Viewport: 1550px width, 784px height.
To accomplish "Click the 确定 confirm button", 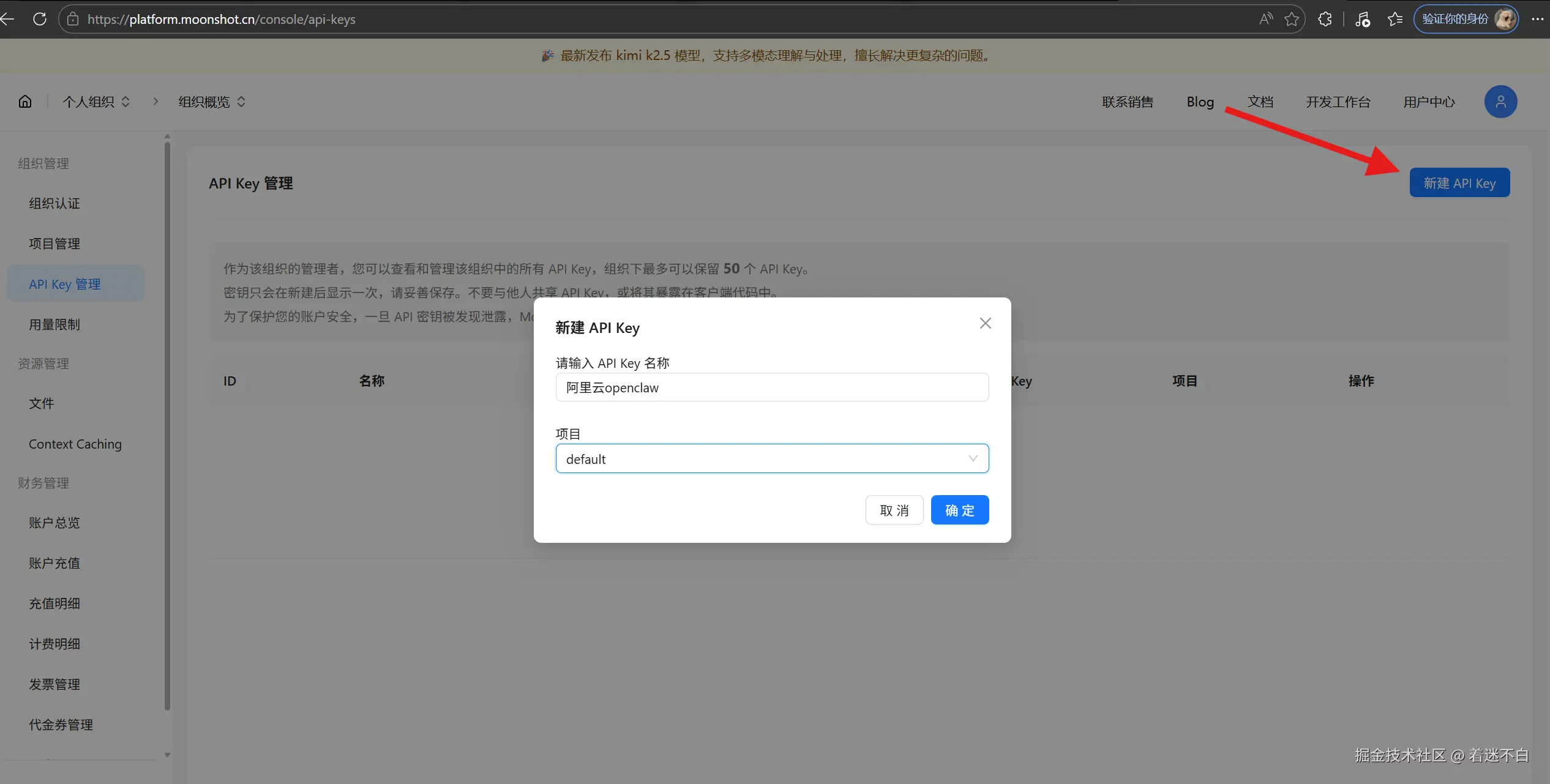I will point(959,510).
